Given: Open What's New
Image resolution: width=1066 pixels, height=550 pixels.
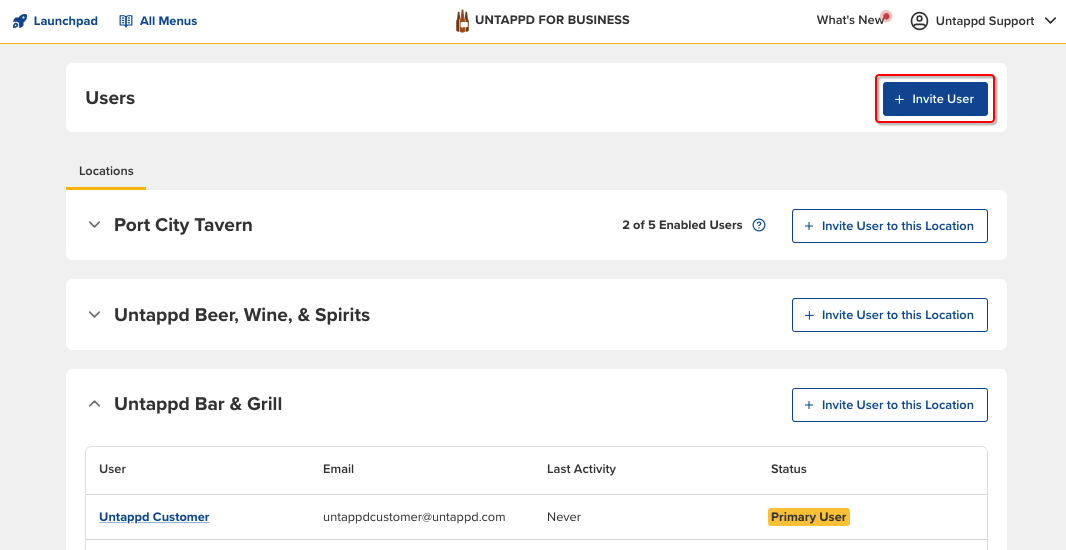Looking at the screenshot, I should pos(850,20).
